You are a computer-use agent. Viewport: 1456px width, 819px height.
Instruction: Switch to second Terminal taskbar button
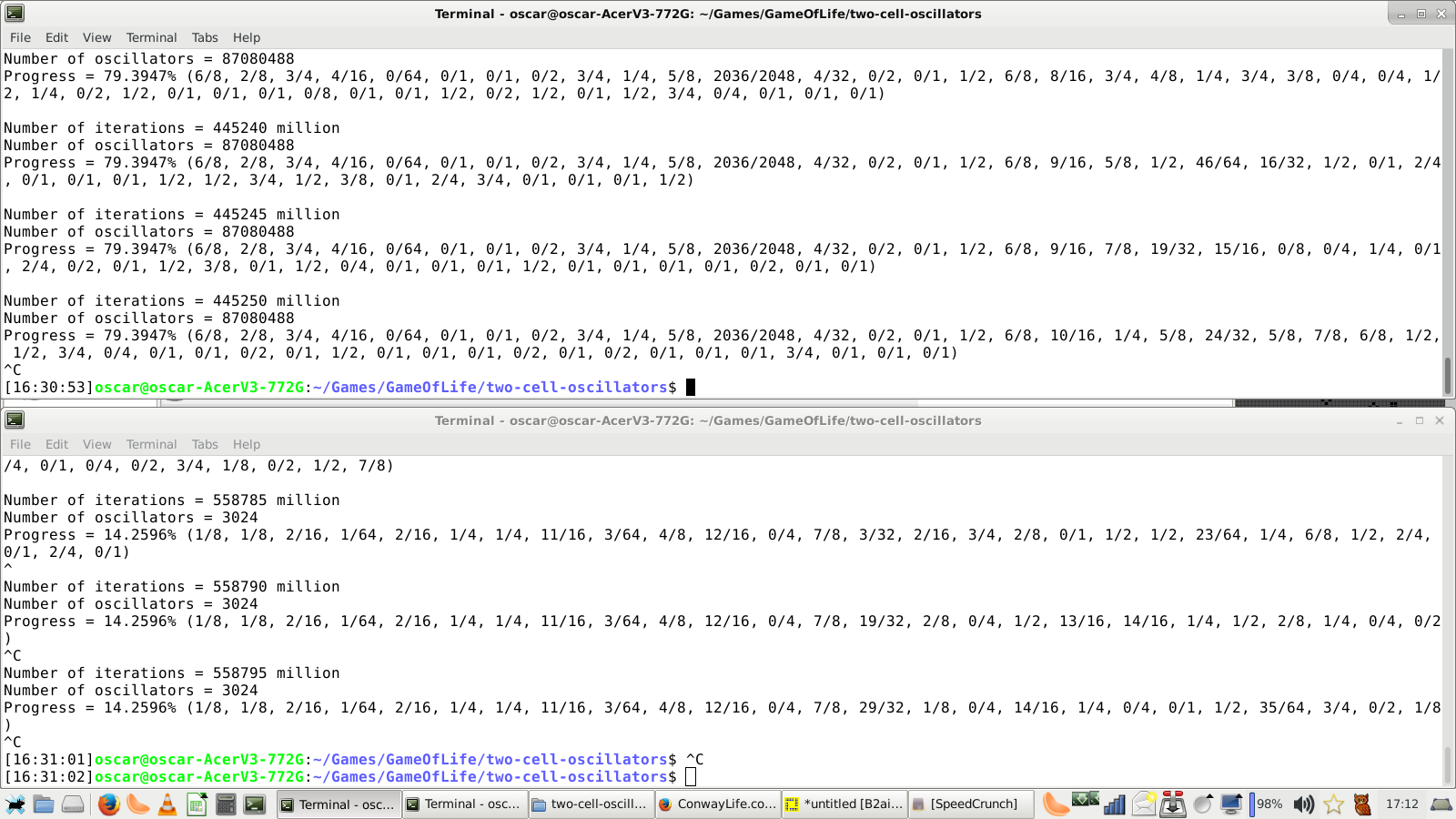click(464, 804)
